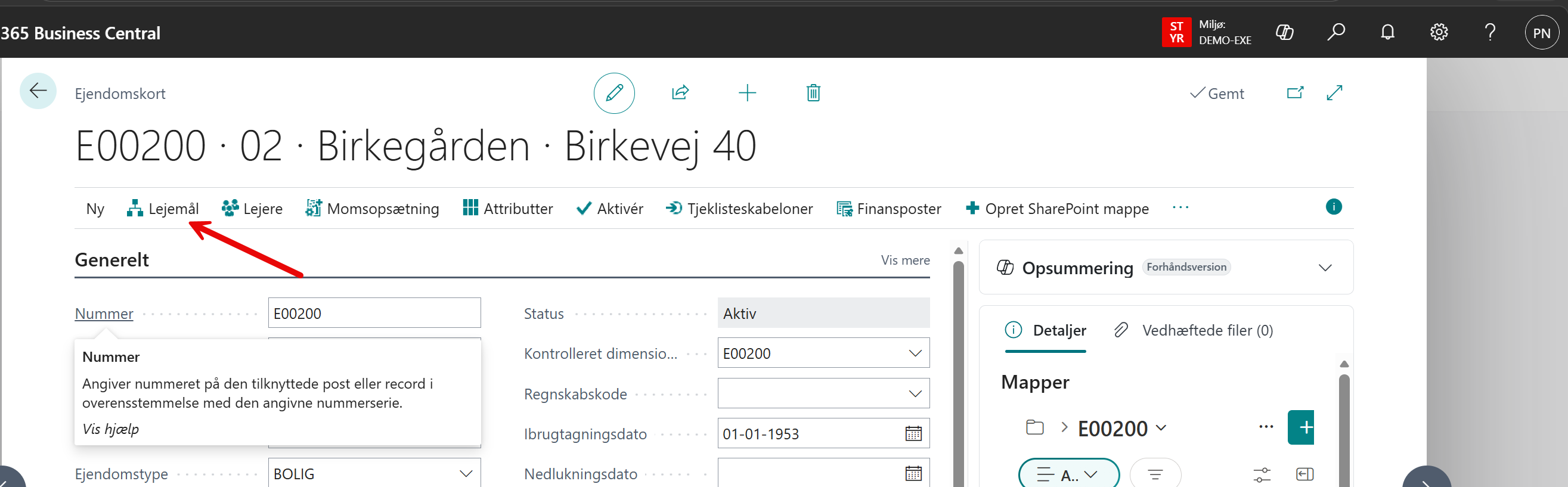
Task: Click the 365 Business Central title
Action: 80,33
